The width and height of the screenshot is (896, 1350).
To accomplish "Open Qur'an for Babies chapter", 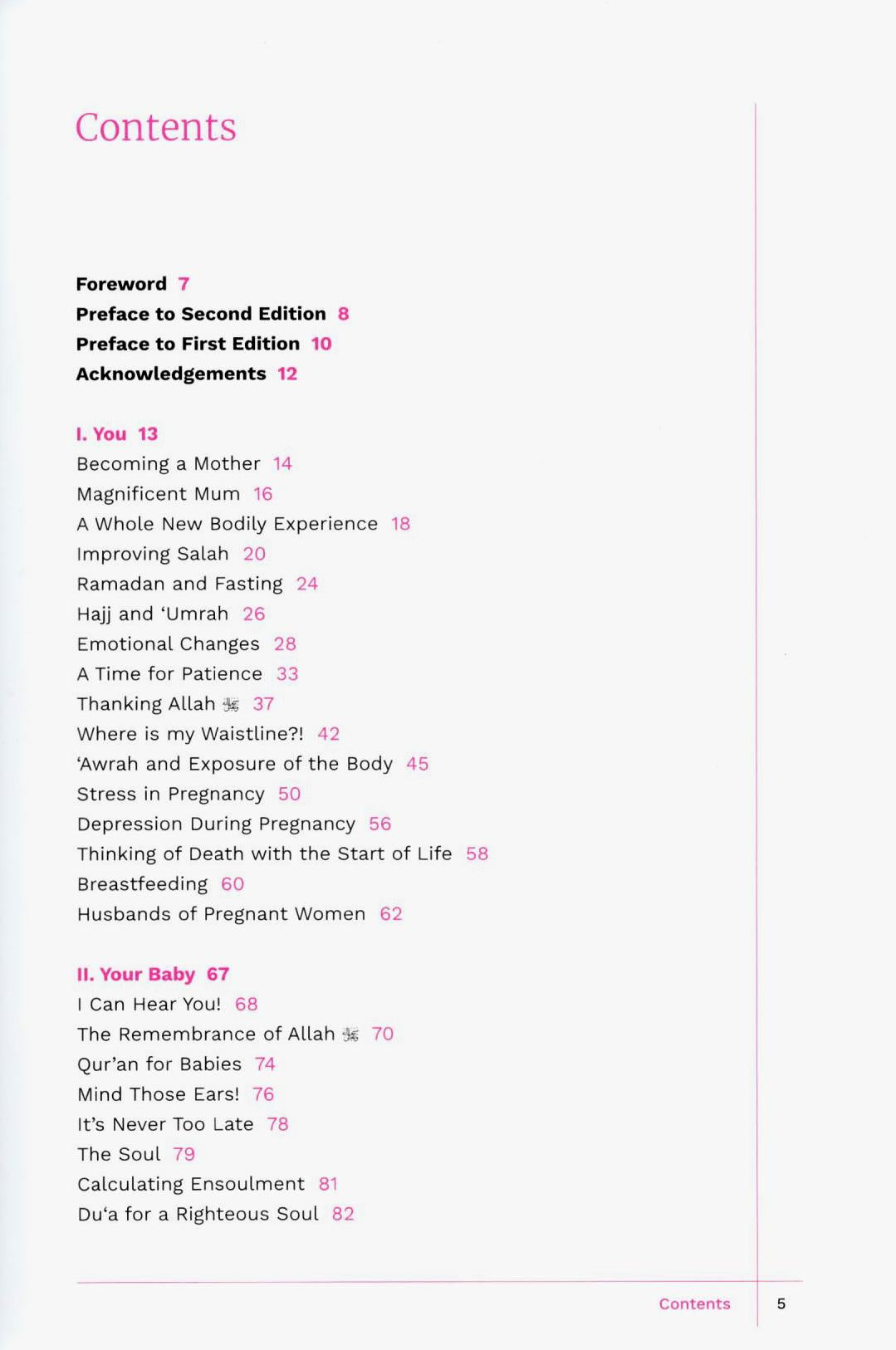I will pos(159,1064).
